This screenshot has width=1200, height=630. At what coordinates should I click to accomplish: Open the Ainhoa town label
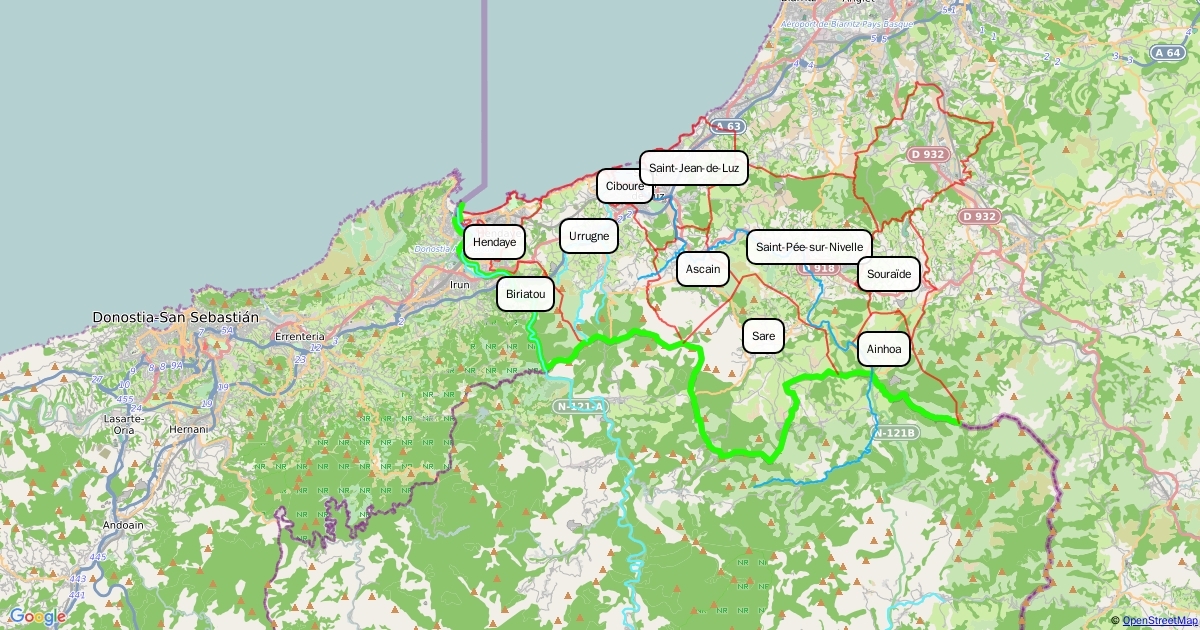click(x=884, y=349)
